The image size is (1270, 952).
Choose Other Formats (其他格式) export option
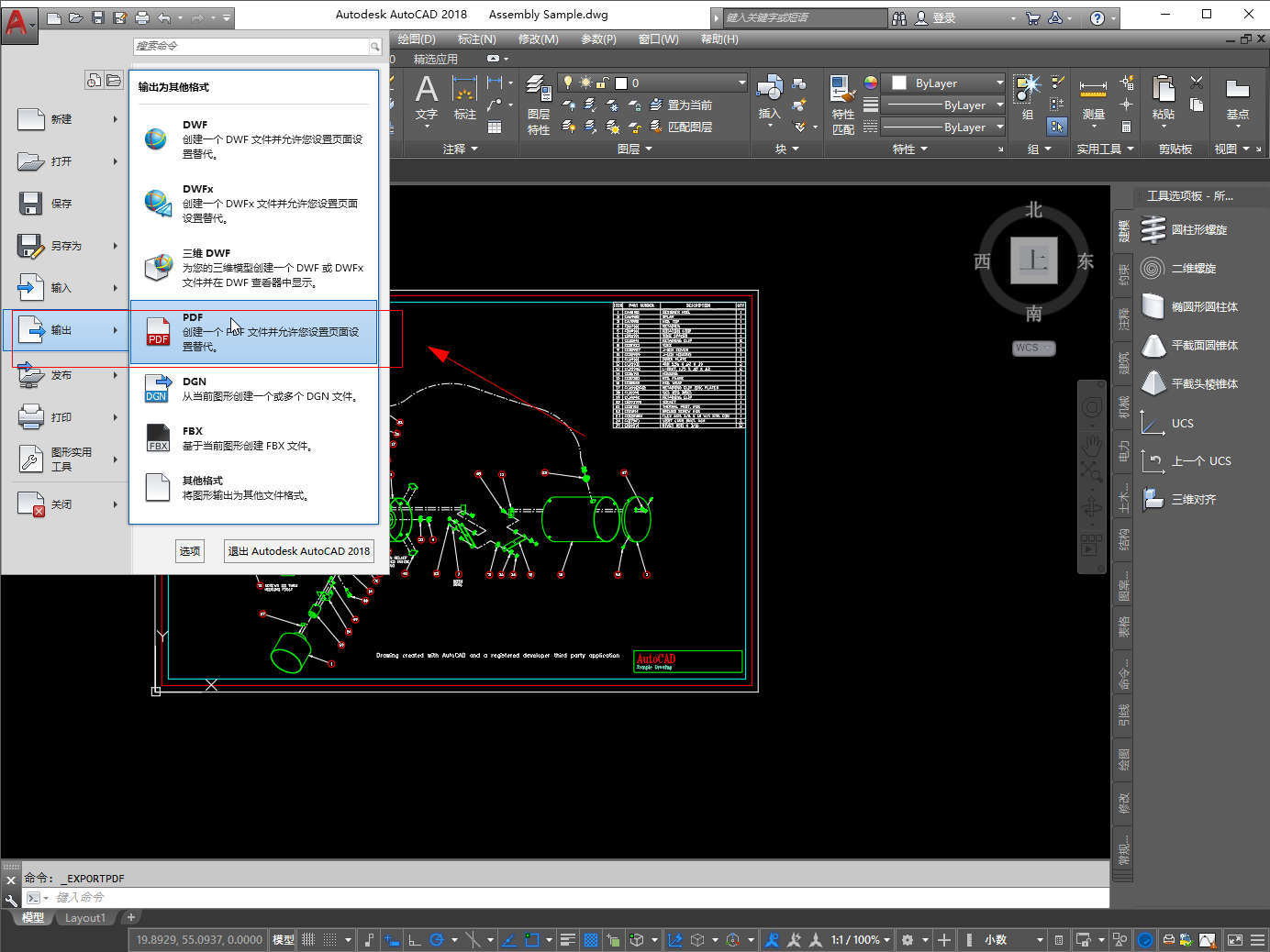[254, 488]
